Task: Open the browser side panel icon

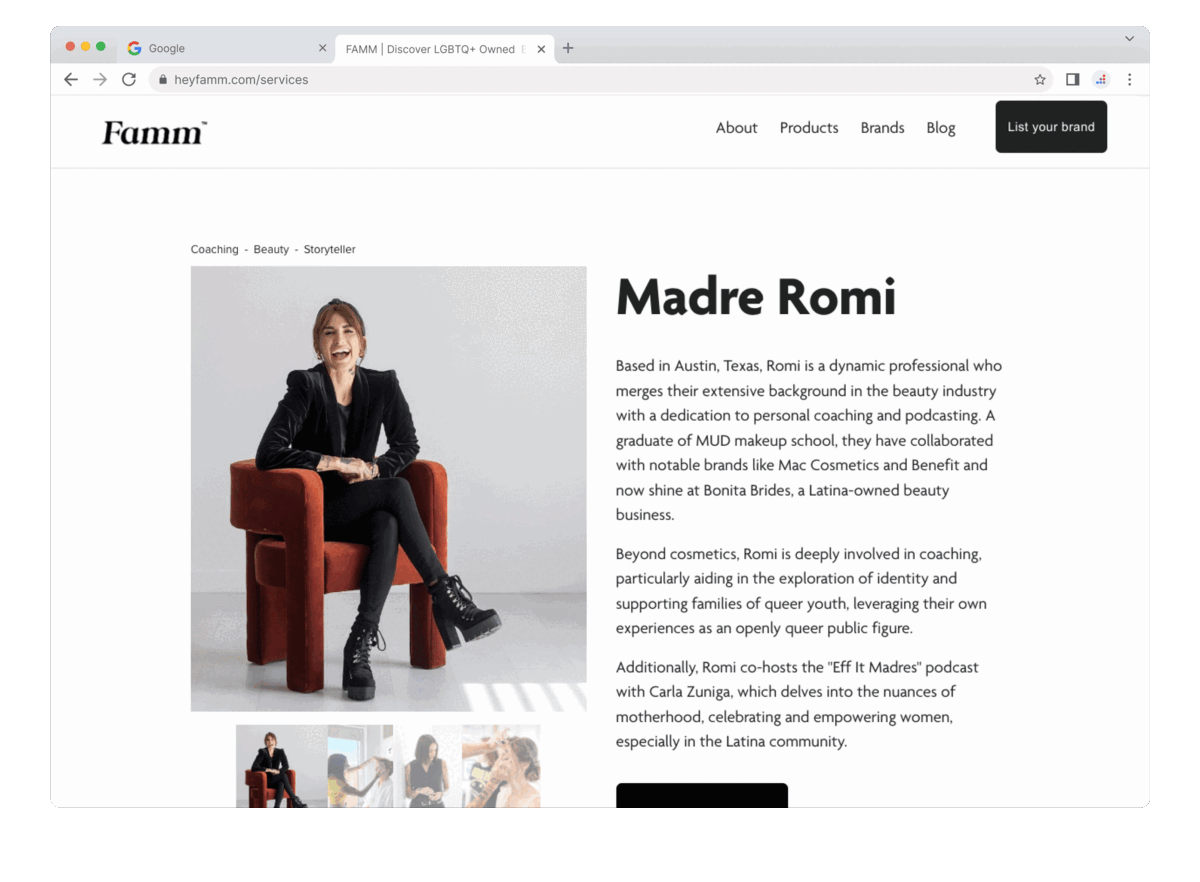Action: click(x=1072, y=79)
